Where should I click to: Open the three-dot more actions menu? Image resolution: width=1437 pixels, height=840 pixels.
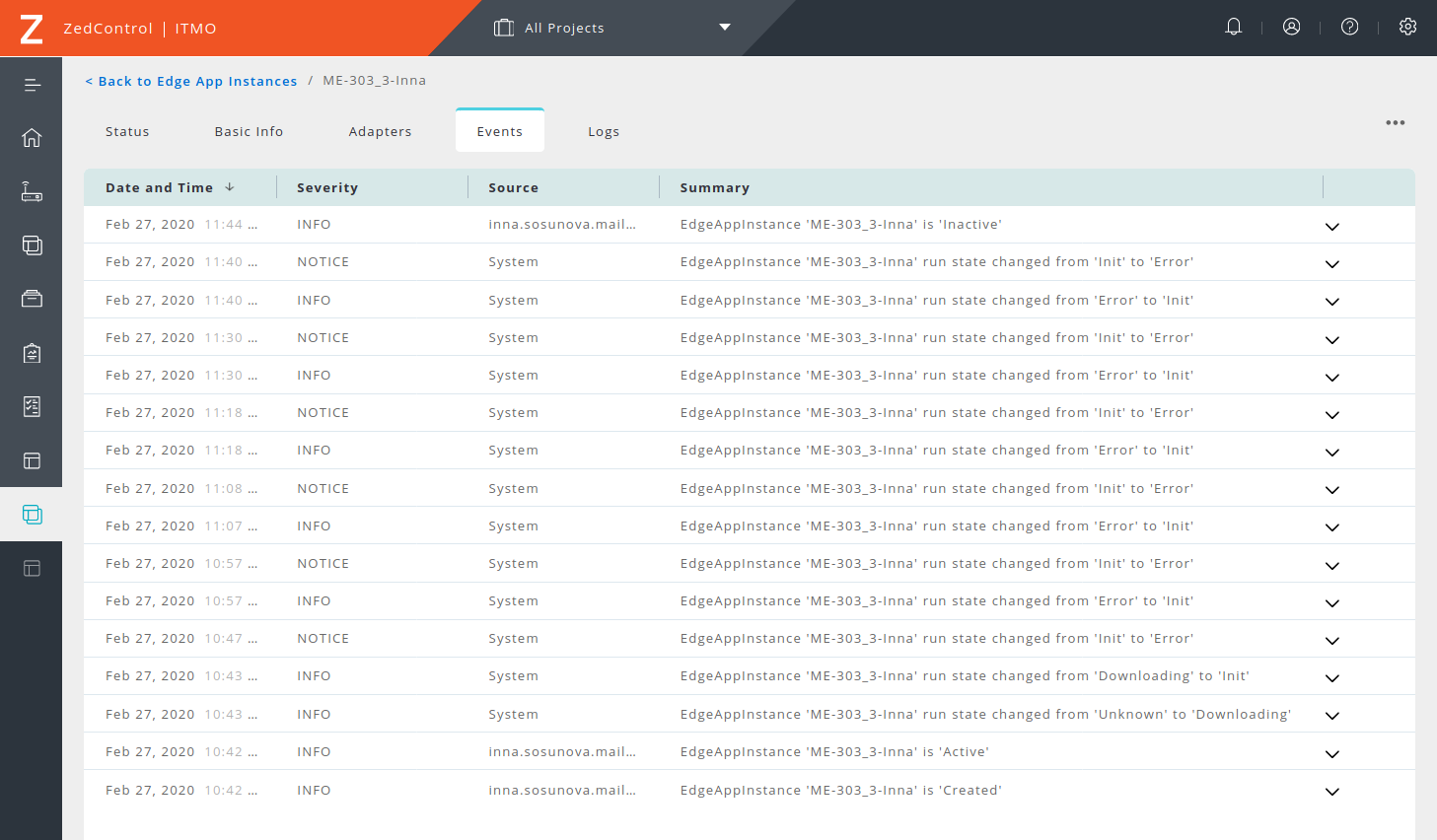click(x=1395, y=123)
